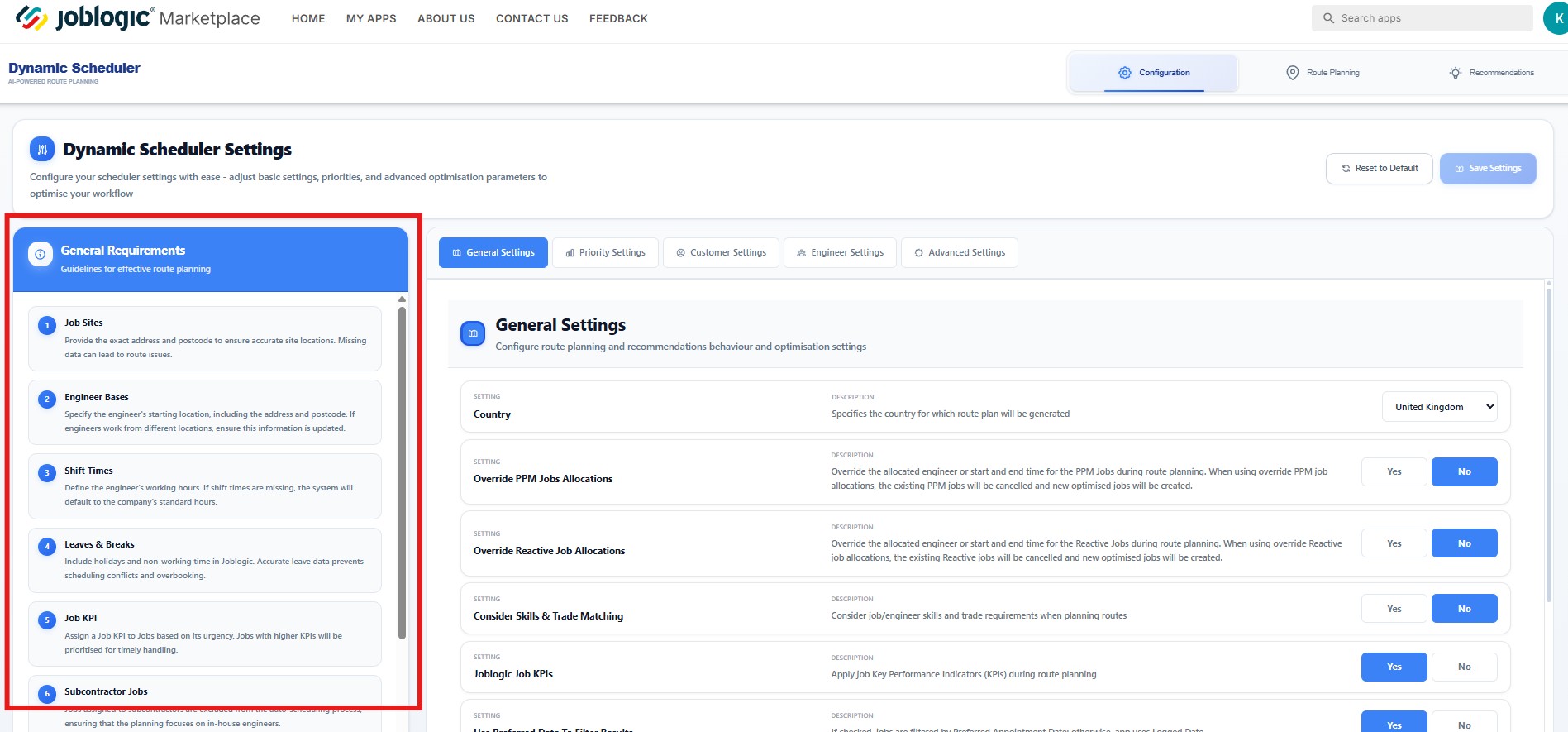Click the Route Planning pin icon
This screenshot has width=1568, height=732.
1293,73
